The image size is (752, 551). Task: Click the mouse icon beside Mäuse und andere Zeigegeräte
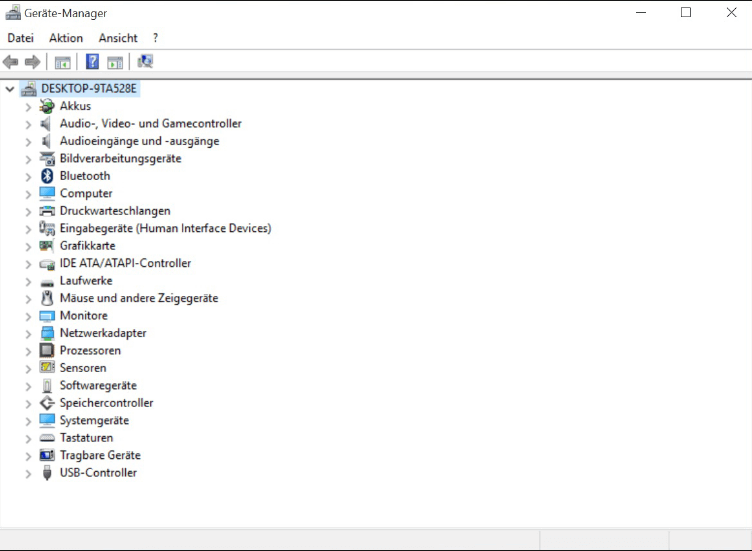click(47, 298)
